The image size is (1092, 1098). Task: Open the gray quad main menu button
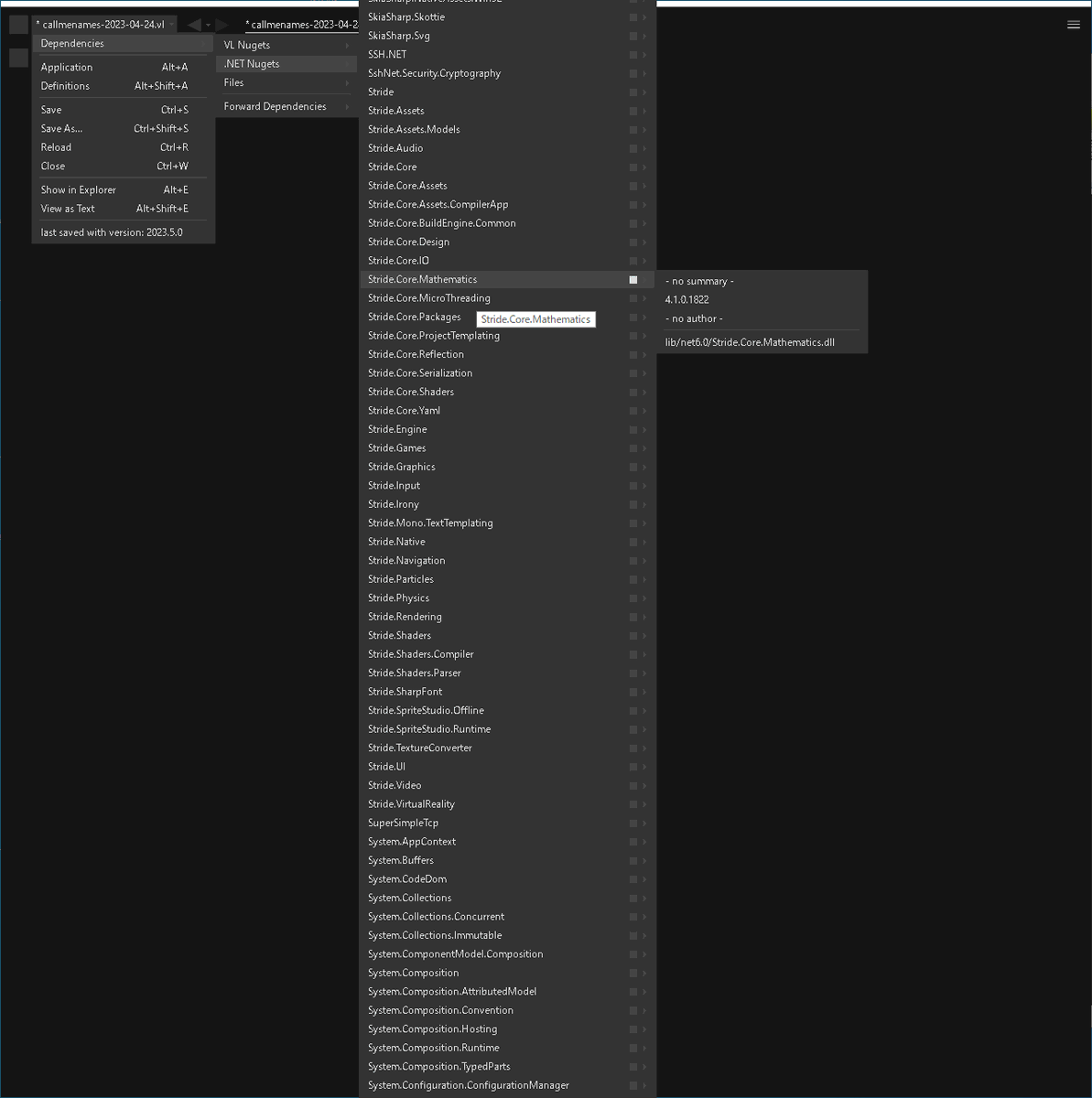18,25
